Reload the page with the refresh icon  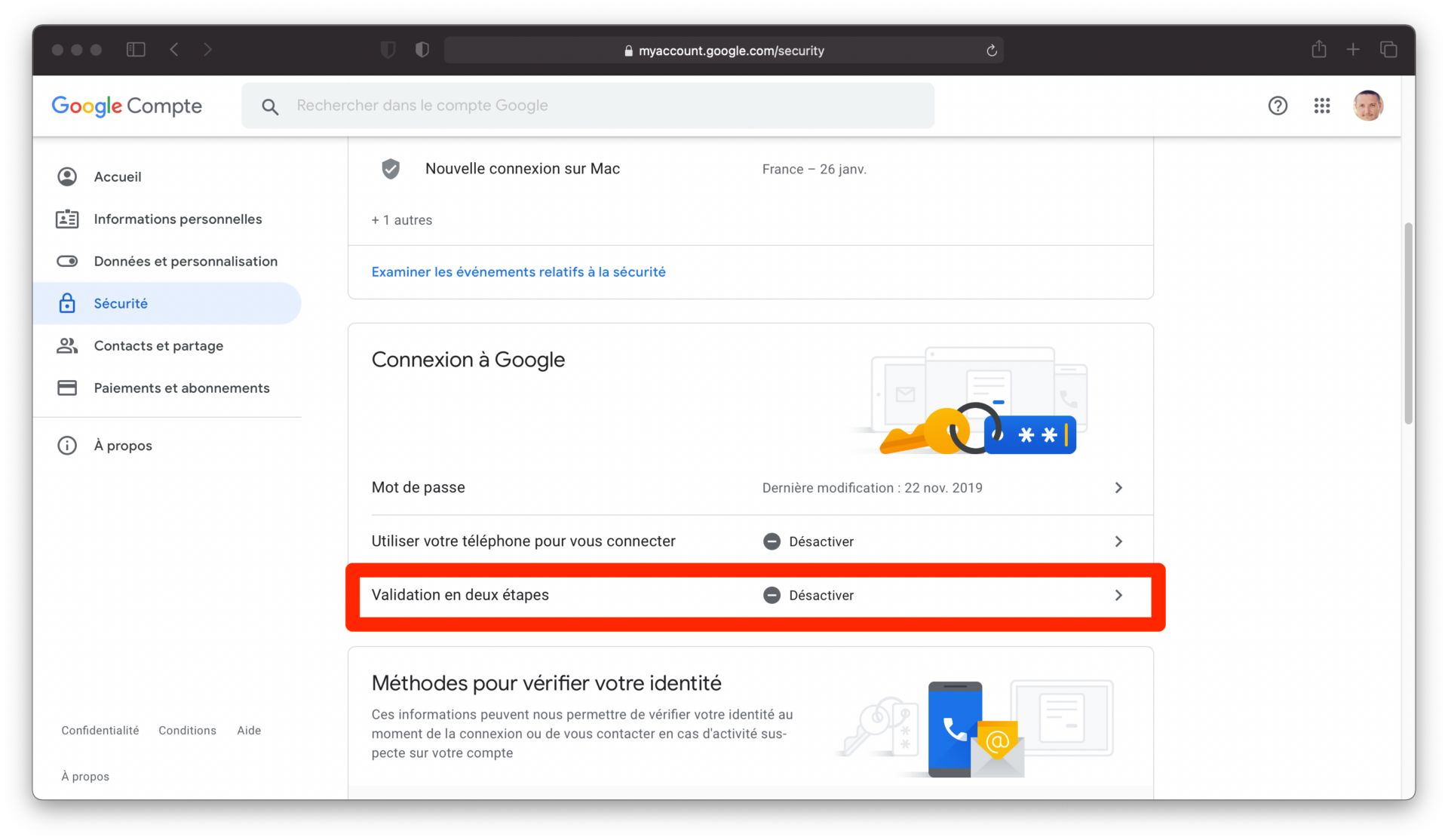[992, 51]
